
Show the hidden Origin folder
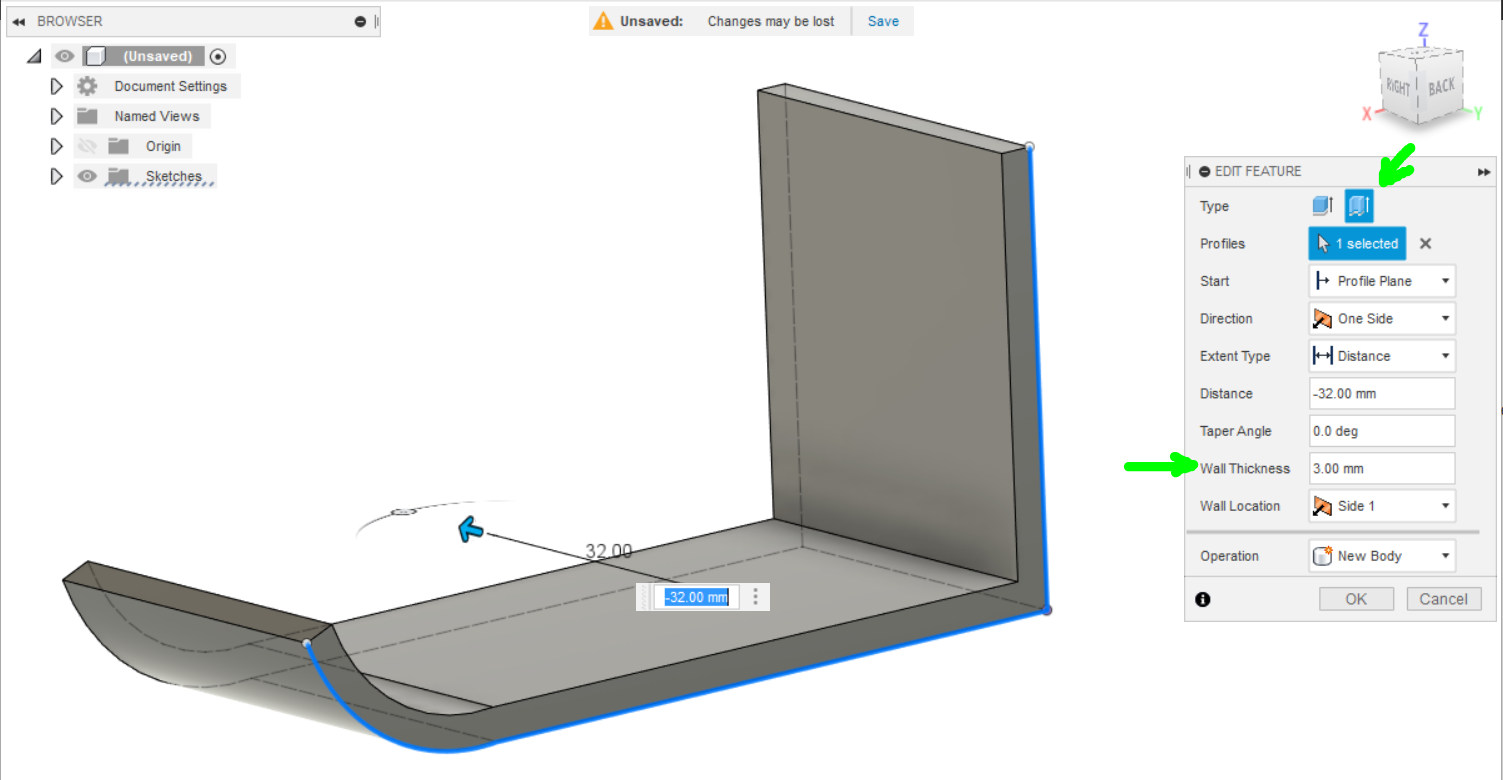point(88,146)
